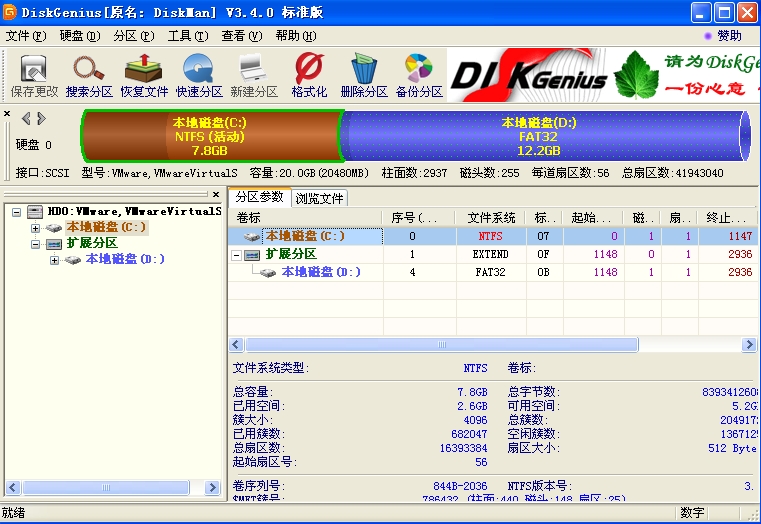Select the blue FAT32 D: partition bar

540,137
